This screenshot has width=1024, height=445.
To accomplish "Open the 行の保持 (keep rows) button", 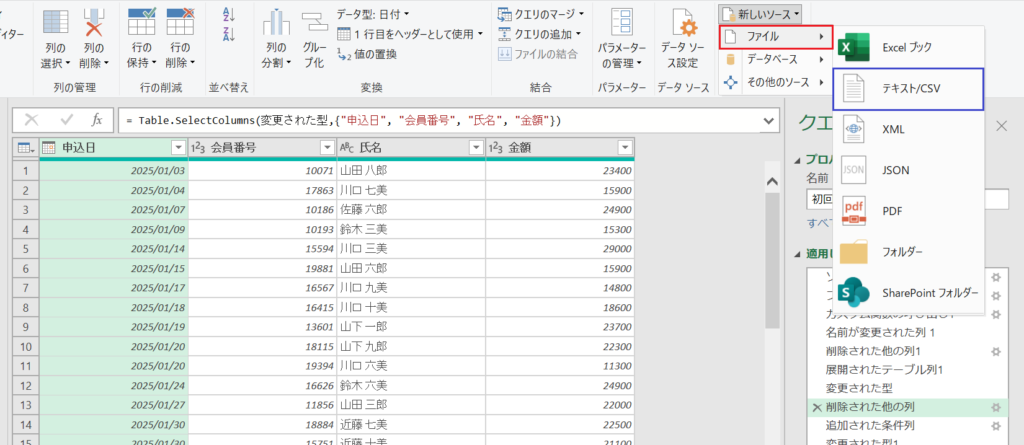I will pyautogui.click(x=142, y=39).
